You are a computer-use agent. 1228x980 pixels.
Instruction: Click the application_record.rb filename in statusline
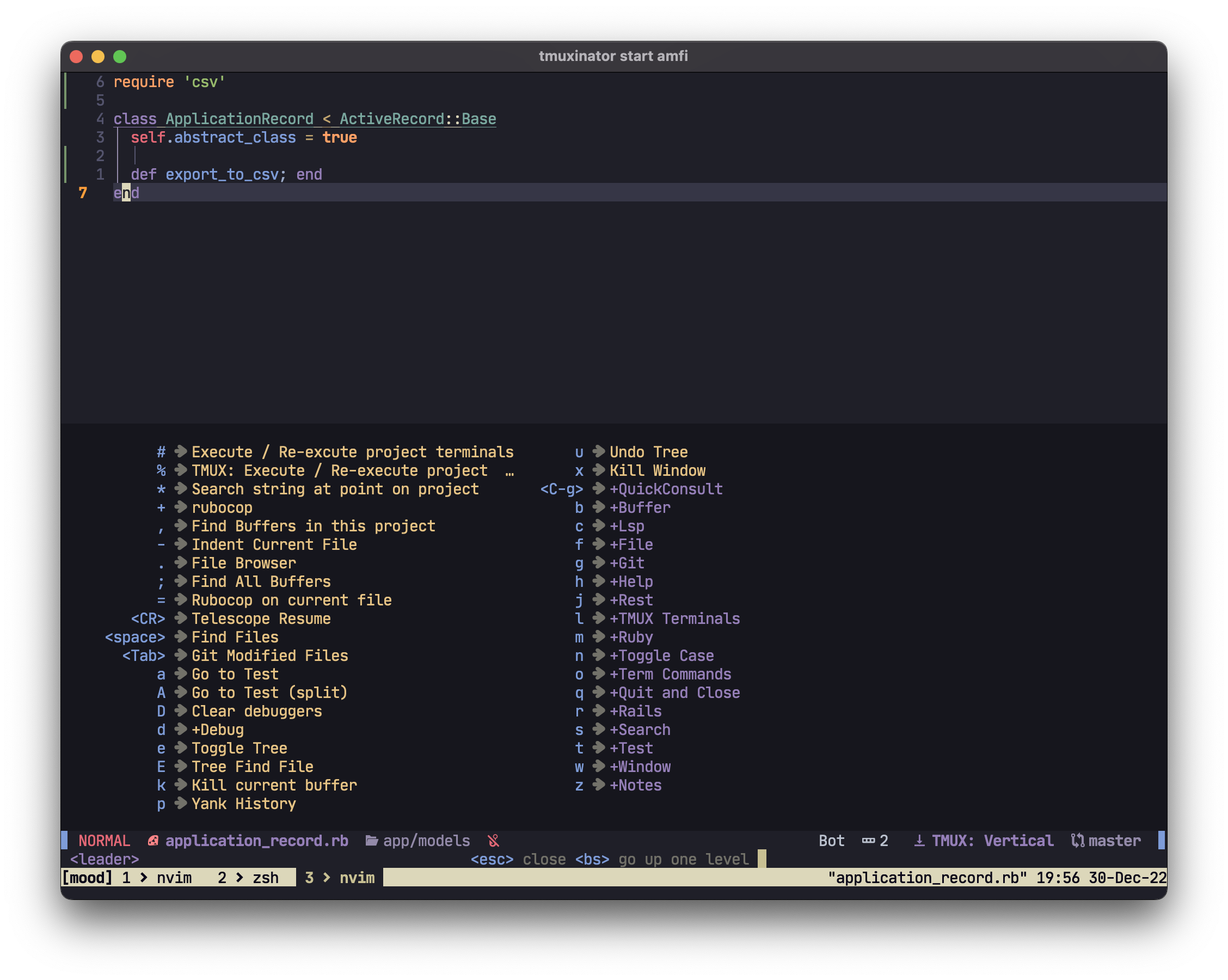[x=256, y=841]
